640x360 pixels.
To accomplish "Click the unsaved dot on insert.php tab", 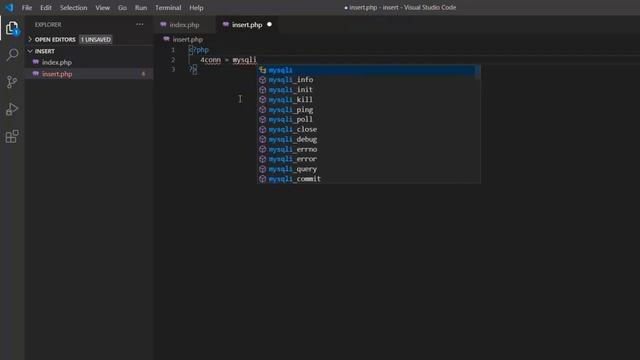I will point(269,24).
